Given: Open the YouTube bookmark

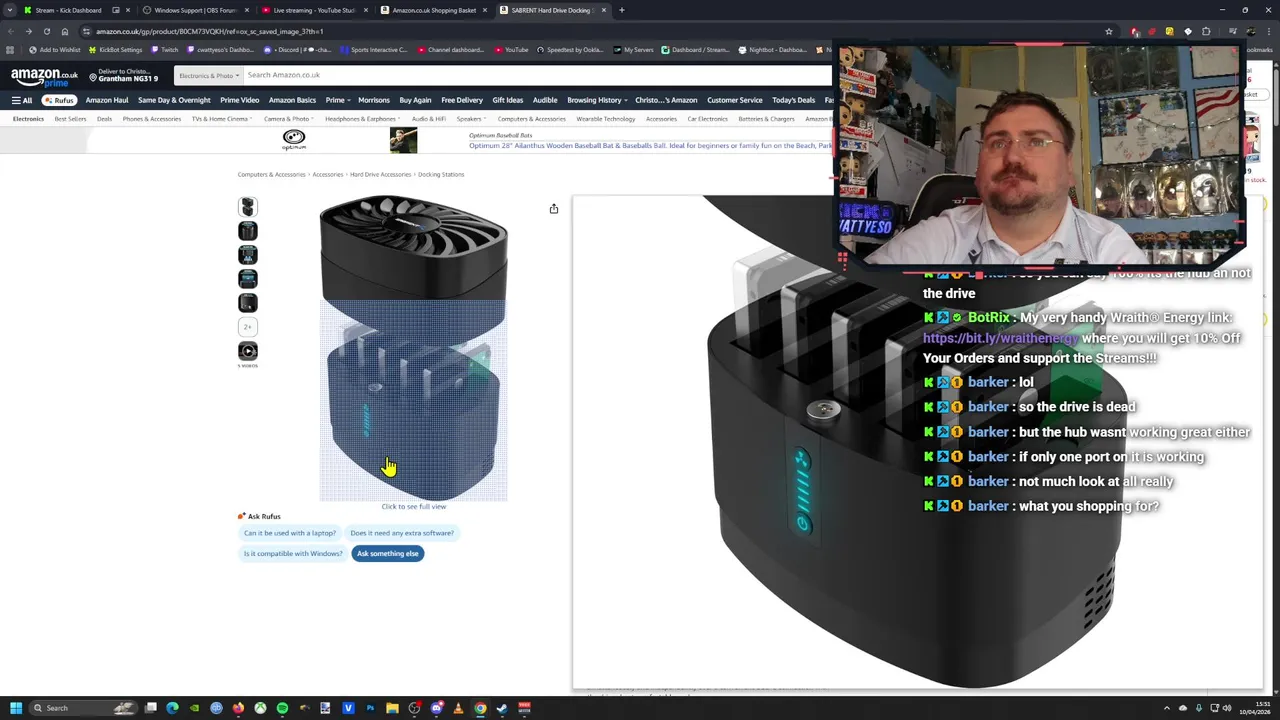Looking at the screenshot, I should pyautogui.click(x=512, y=50).
